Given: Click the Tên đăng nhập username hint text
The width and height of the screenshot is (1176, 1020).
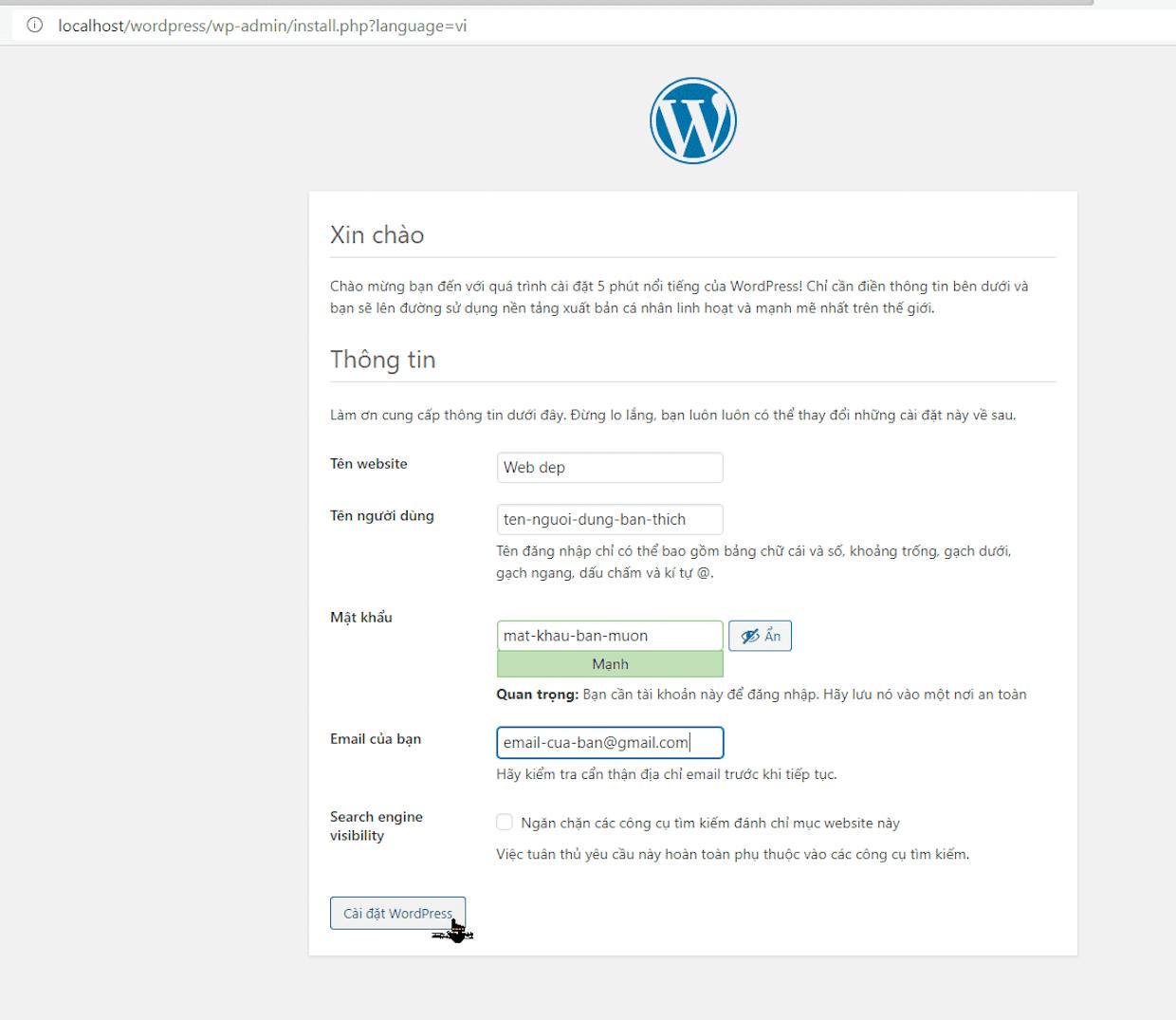Looking at the screenshot, I should click(x=754, y=562).
